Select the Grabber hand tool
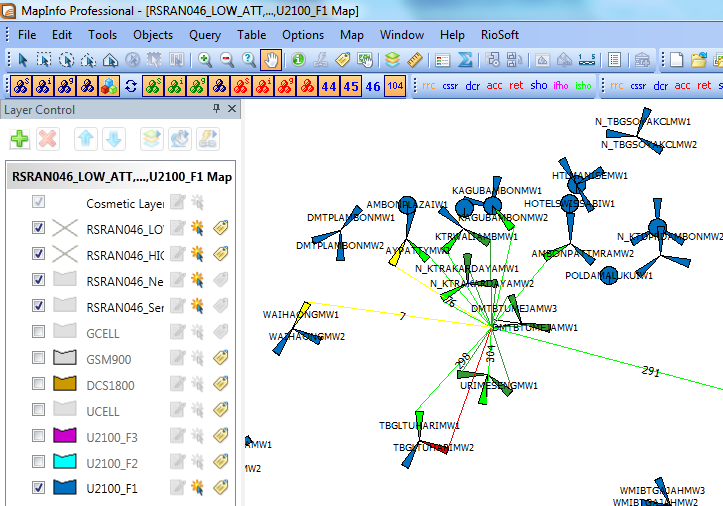Viewport: 723px width, 506px height. pos(271,60)
